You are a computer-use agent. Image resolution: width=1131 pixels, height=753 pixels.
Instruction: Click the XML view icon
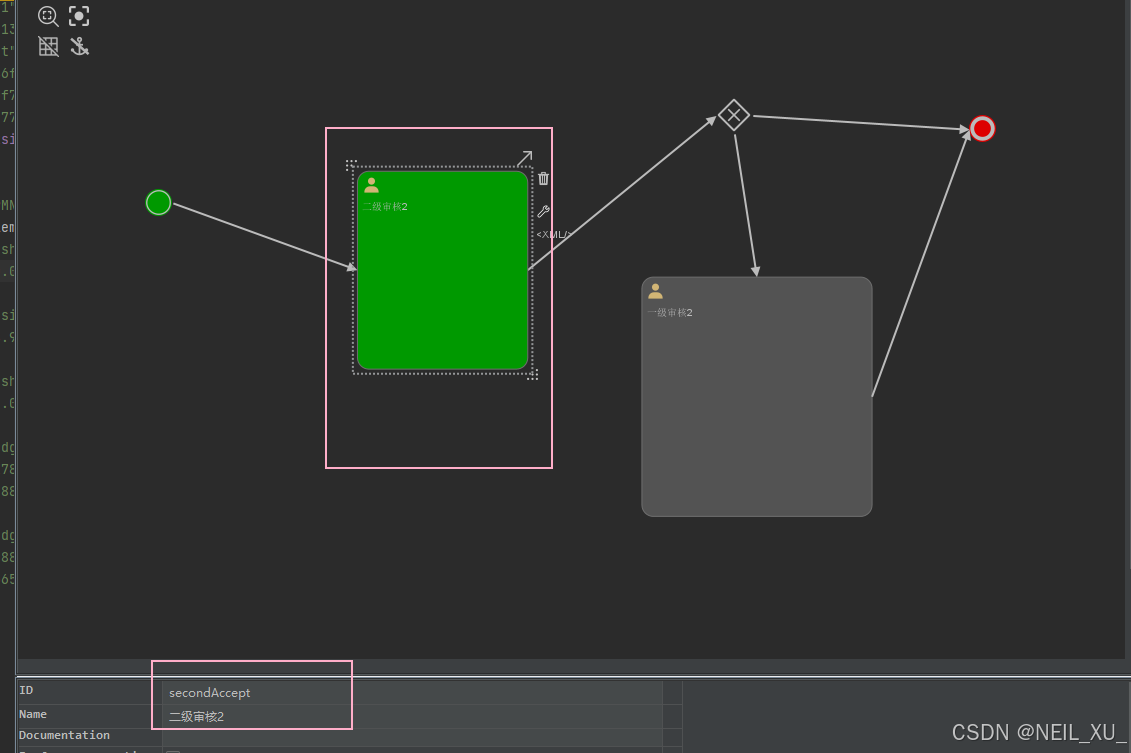point(552,235)
